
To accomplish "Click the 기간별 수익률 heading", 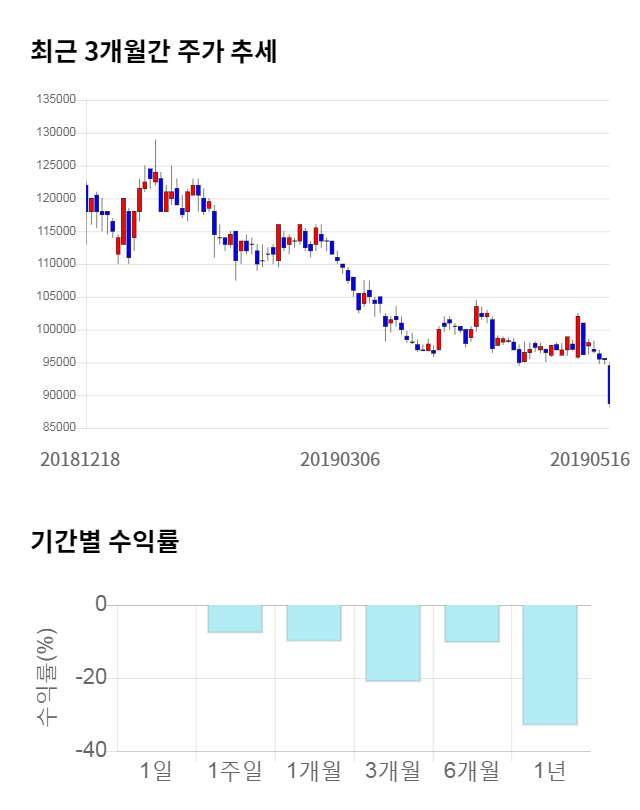I will tap(104, 542).
